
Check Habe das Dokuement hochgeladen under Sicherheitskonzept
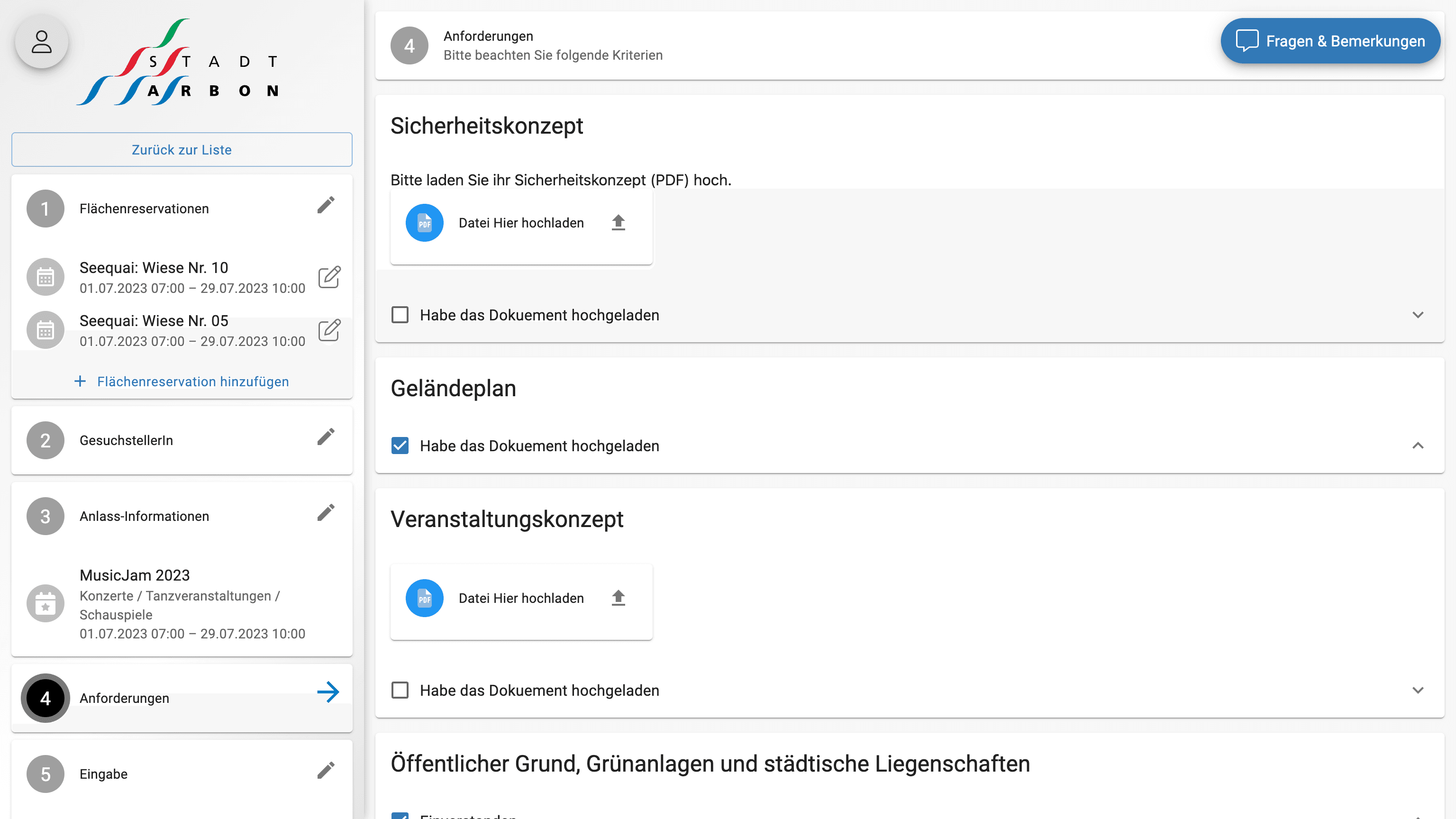coord(400,315)
